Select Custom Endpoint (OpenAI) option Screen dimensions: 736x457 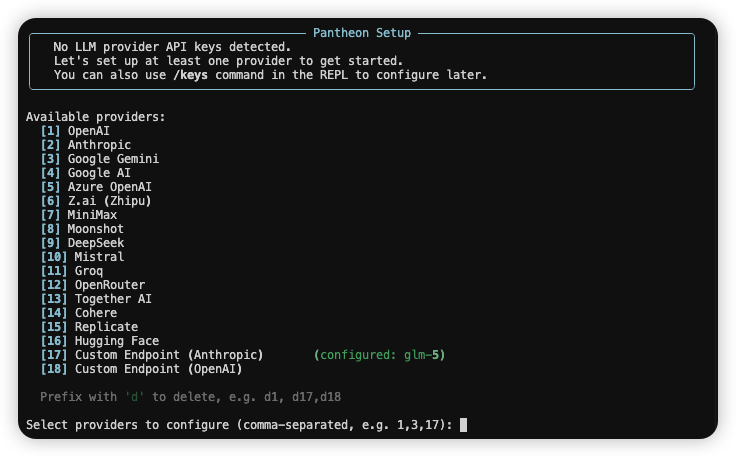point(158,369)
